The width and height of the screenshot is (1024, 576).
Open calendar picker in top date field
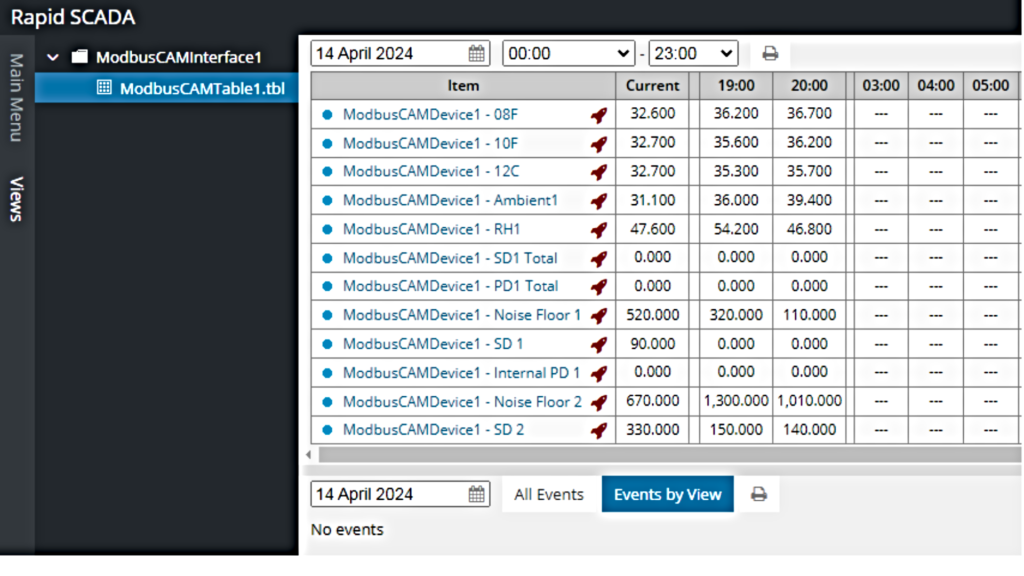[477, 54]
